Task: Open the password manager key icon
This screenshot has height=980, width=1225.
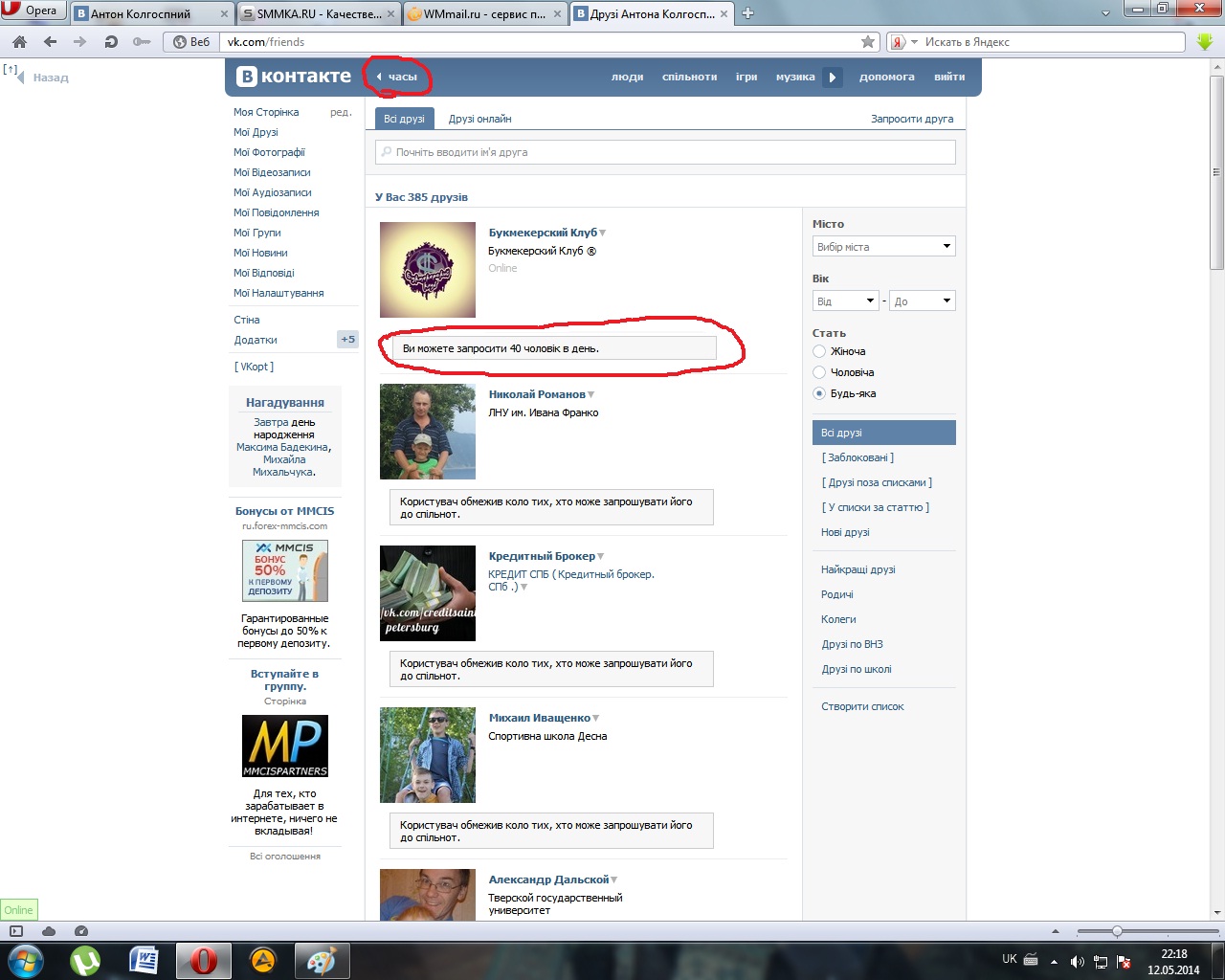Action: tap(142, 42)
